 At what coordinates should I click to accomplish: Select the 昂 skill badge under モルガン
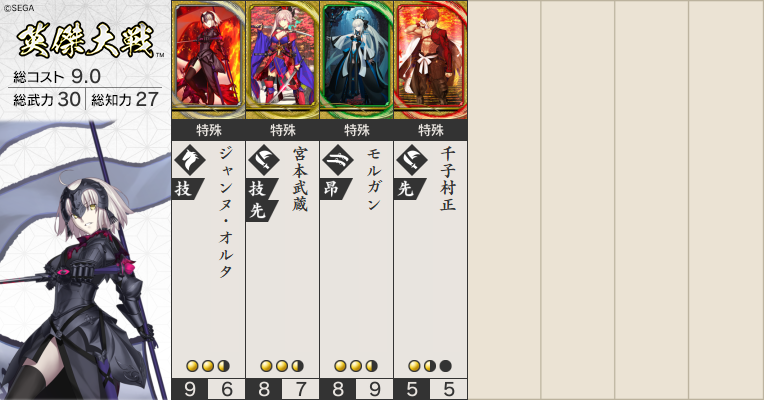[335, 189]
